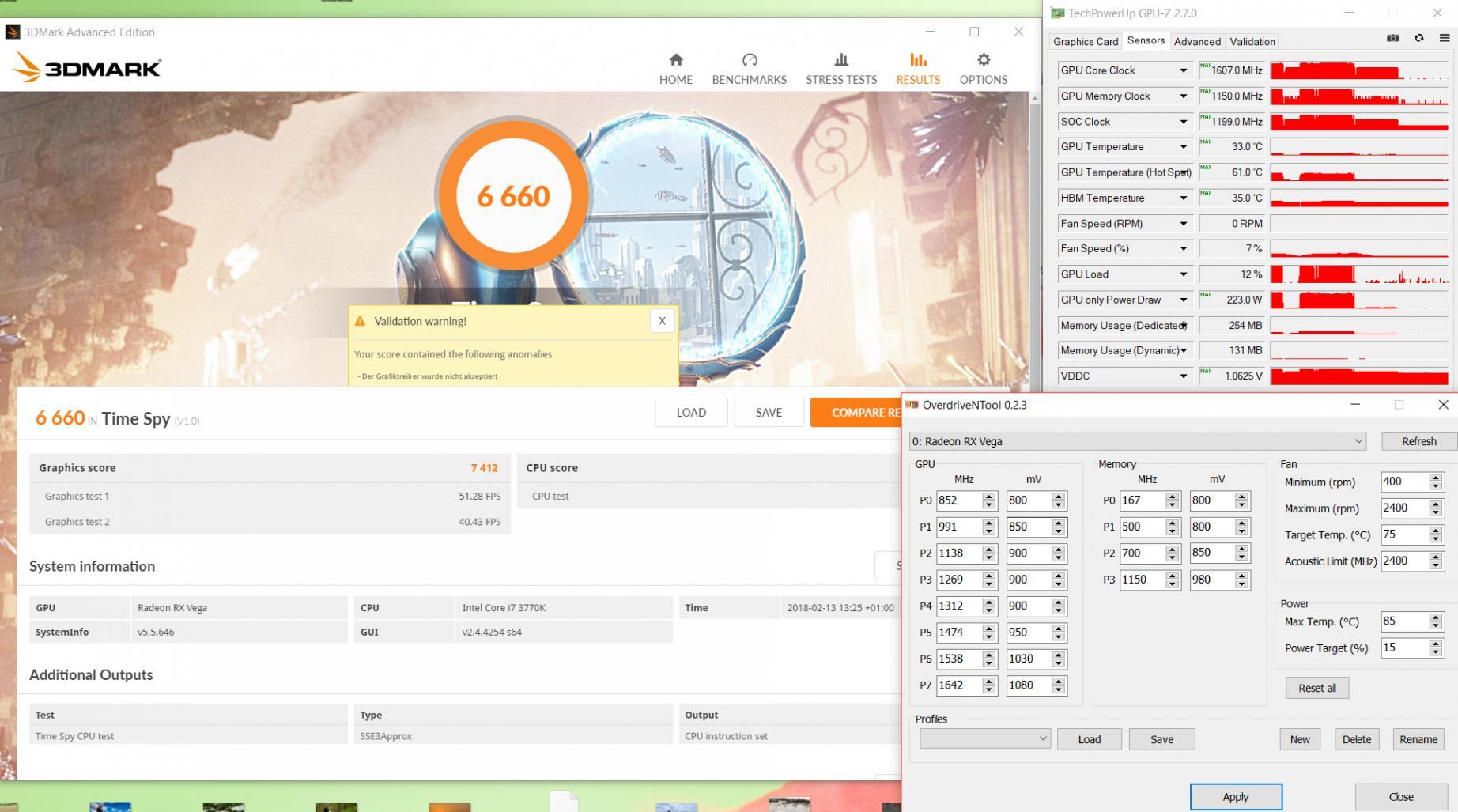
Task: Click Refresh in OverdriveNTool
Action: click(1418, 441)
